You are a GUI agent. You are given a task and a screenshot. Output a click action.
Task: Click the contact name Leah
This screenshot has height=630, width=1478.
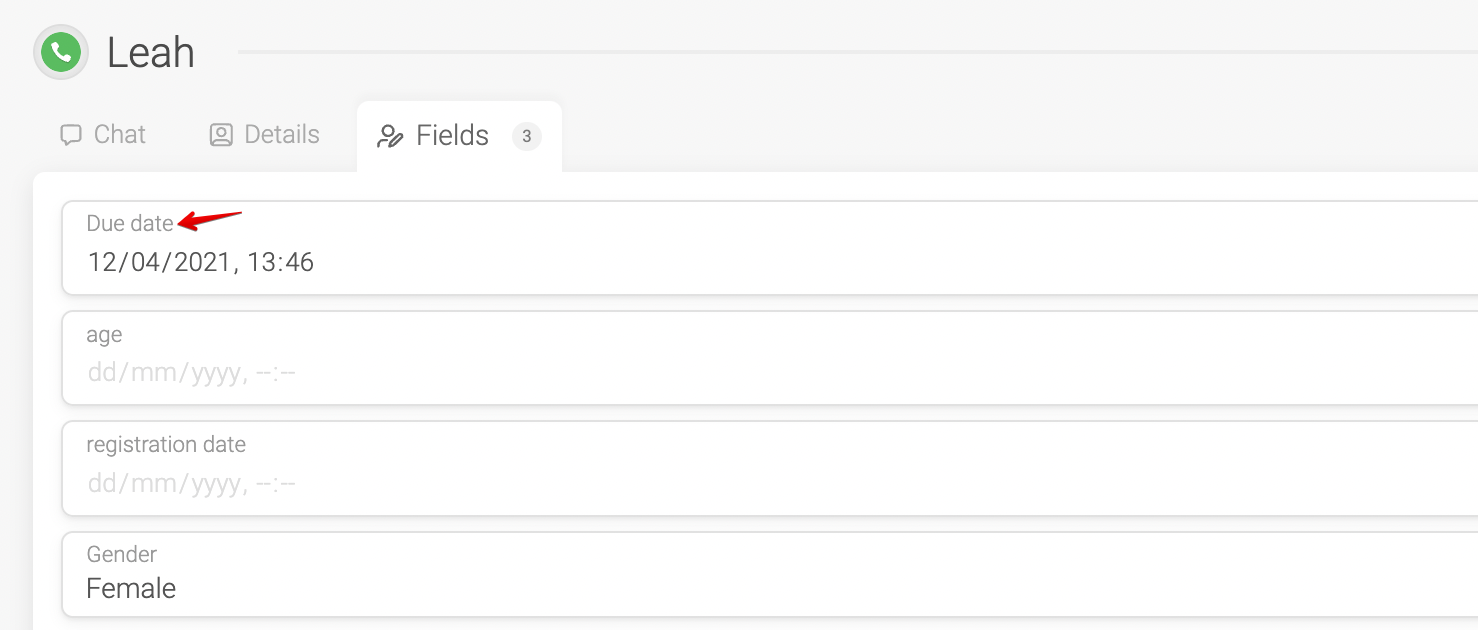(x=150, y=53)
